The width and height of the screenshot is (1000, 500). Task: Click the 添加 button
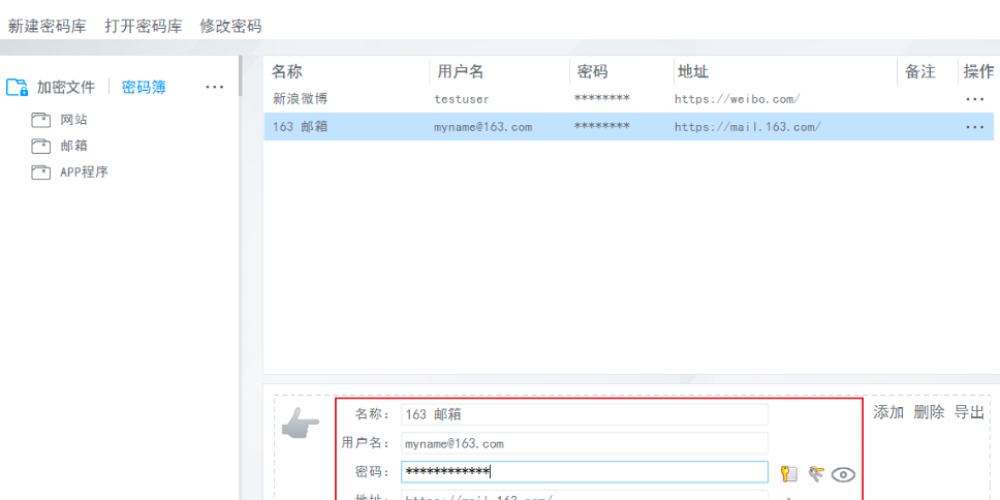click(x=888, y=413)
